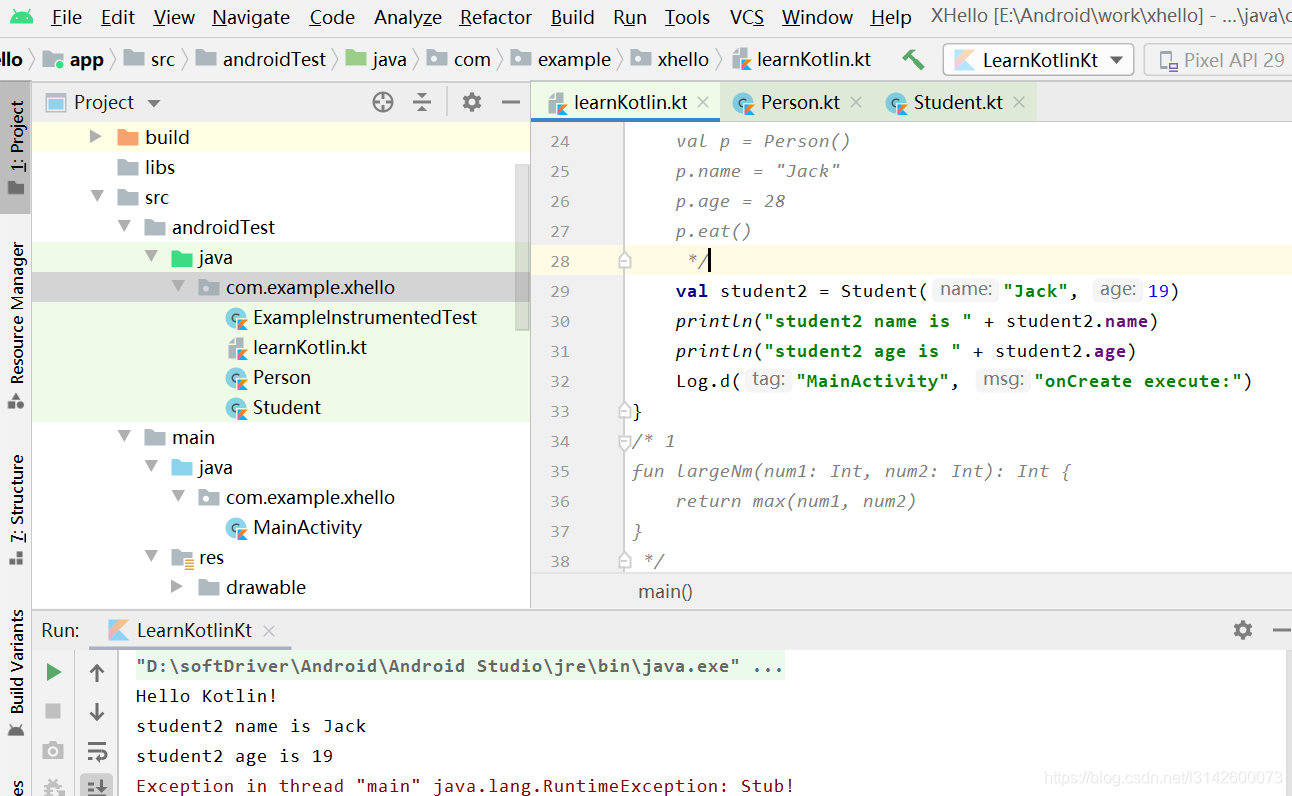
Task: Expand the drawable folder arrow
Action: click(177, 587)
